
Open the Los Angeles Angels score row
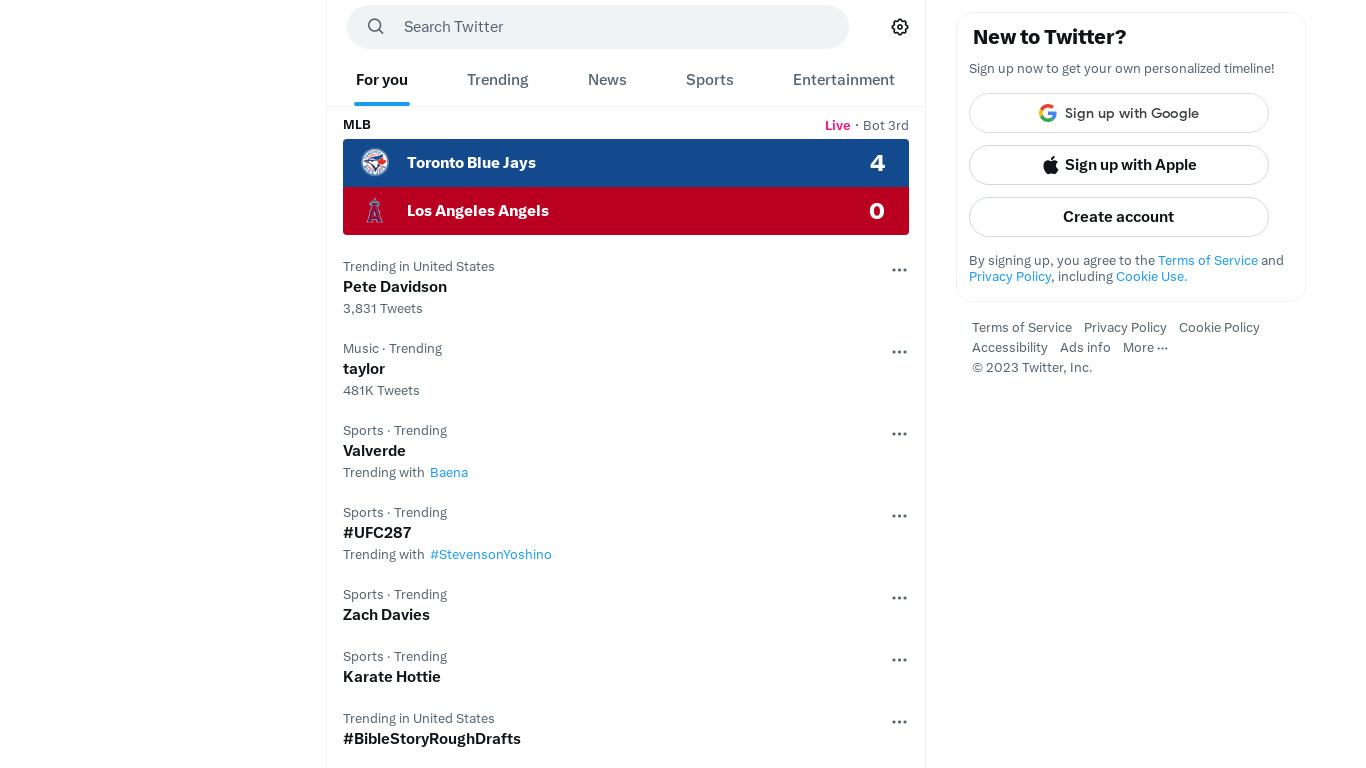(626, 211)
